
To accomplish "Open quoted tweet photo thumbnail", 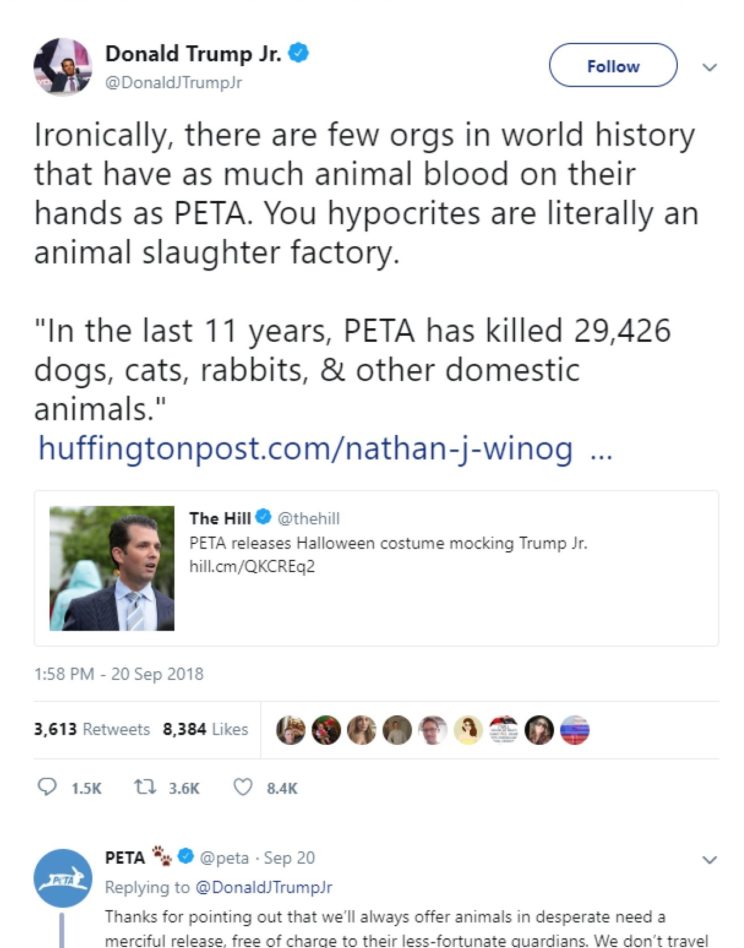I will (112, 568).
